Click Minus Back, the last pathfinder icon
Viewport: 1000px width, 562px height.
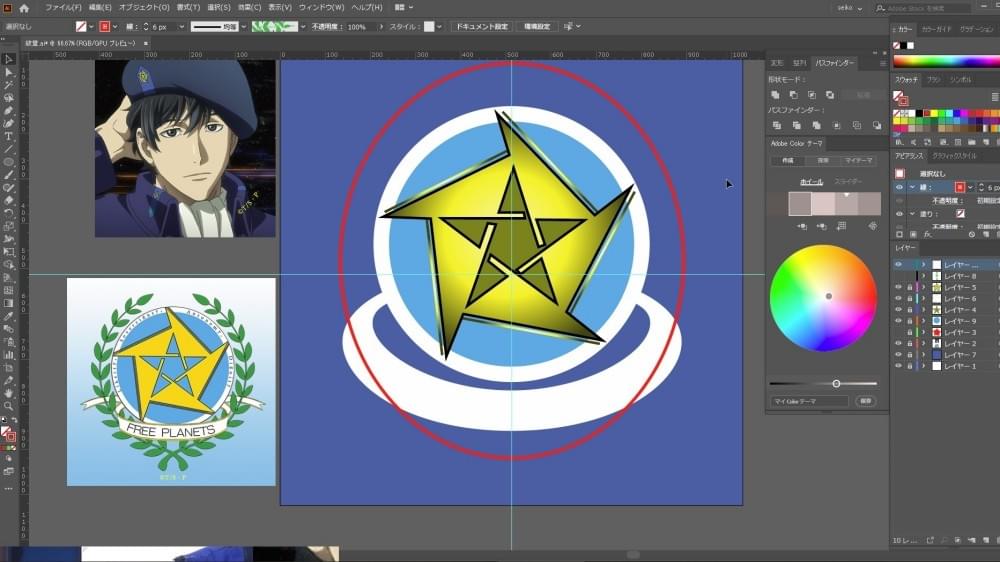click(877, 126)
